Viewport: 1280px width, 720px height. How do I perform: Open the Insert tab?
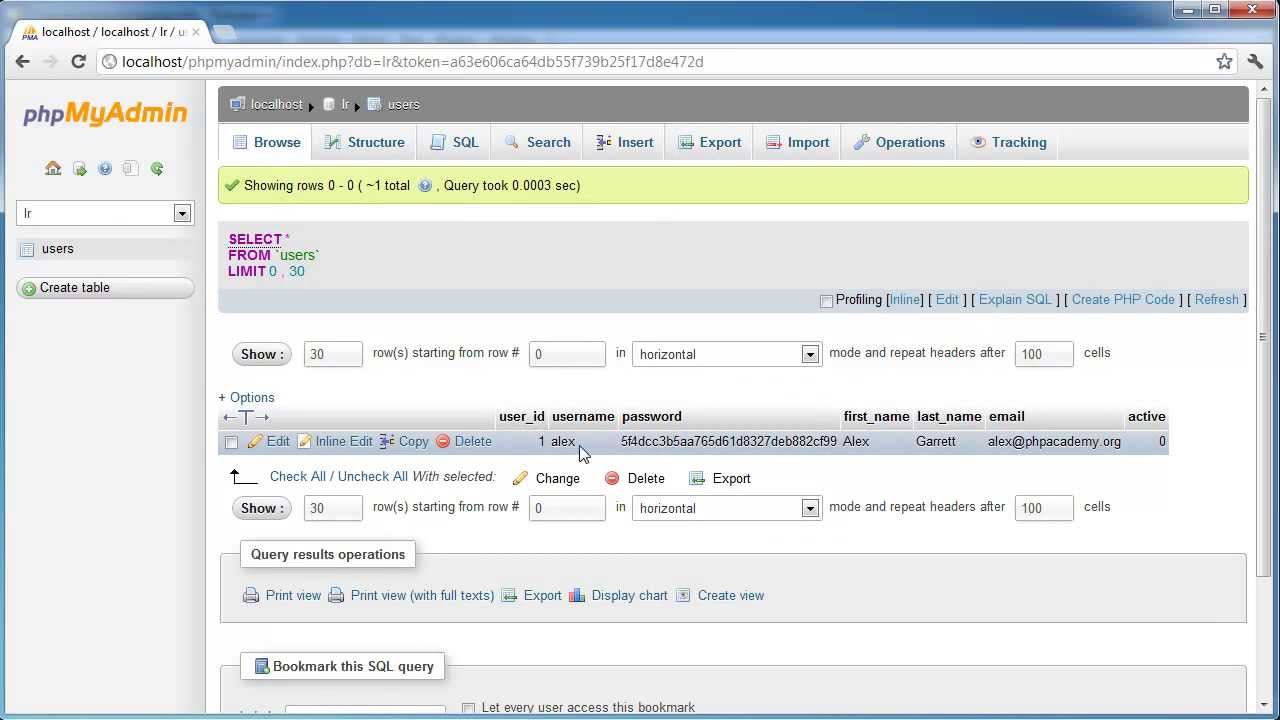click(x=625, y=142)
